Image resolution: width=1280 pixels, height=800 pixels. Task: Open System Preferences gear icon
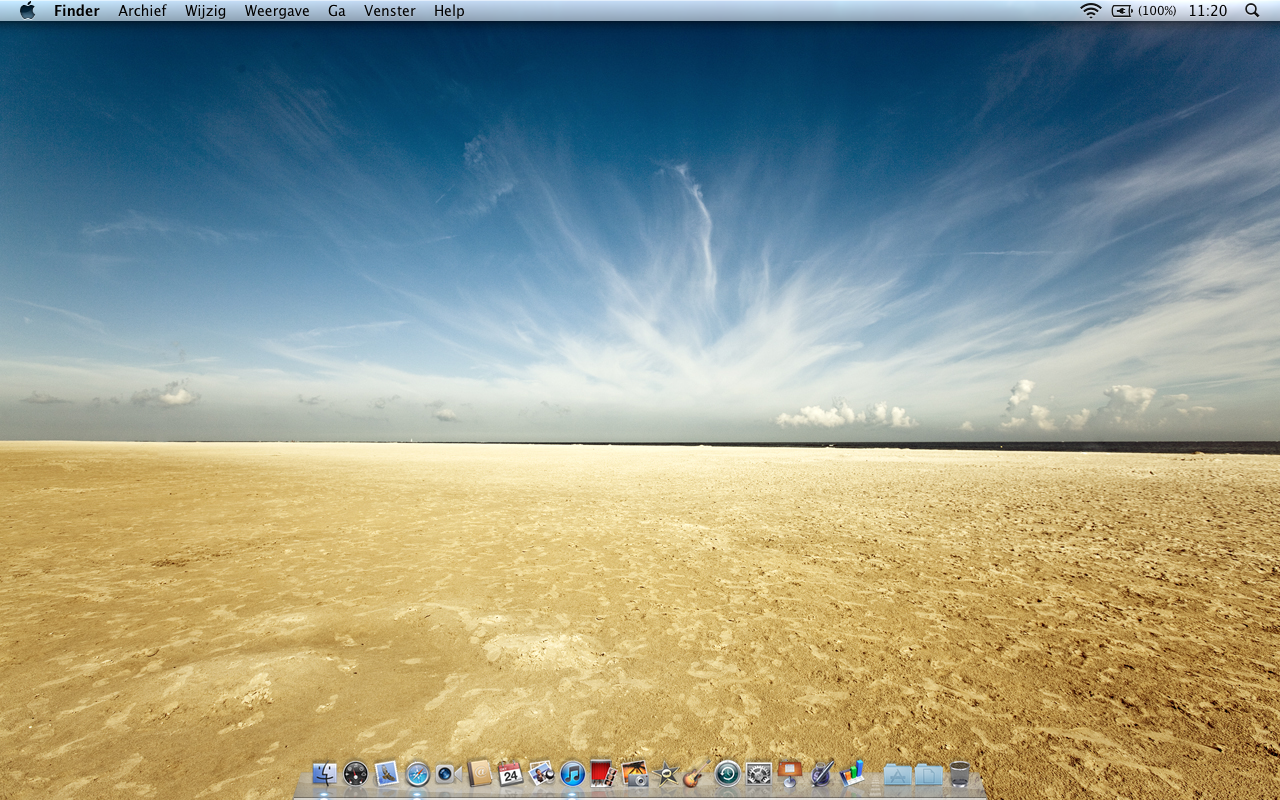click(758, 773)
